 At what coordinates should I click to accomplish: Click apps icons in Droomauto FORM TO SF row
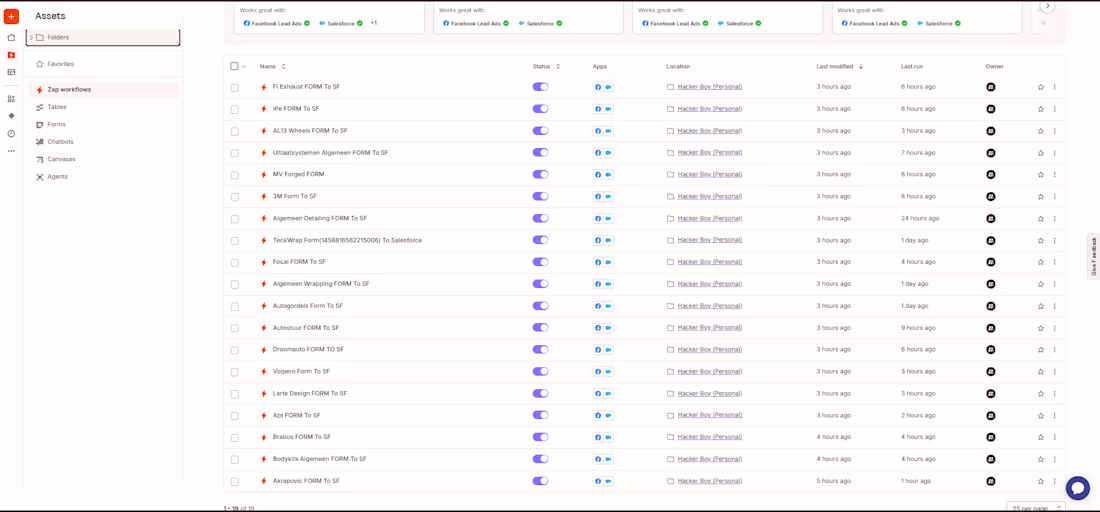click(603, 349)
